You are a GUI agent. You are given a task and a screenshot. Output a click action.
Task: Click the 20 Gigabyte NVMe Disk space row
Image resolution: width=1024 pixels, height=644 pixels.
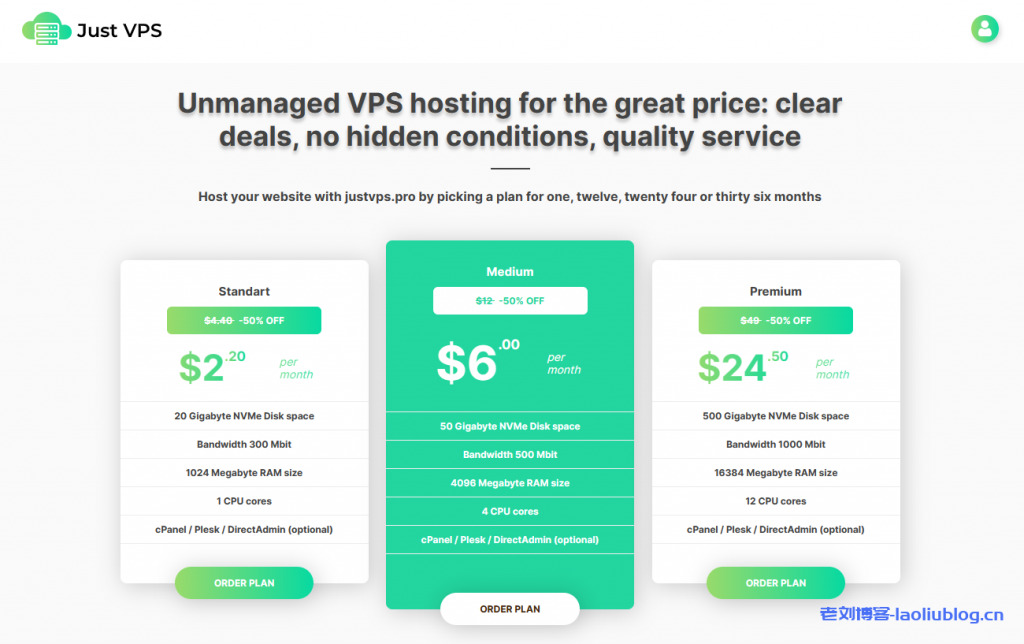[x=244, y=416]
